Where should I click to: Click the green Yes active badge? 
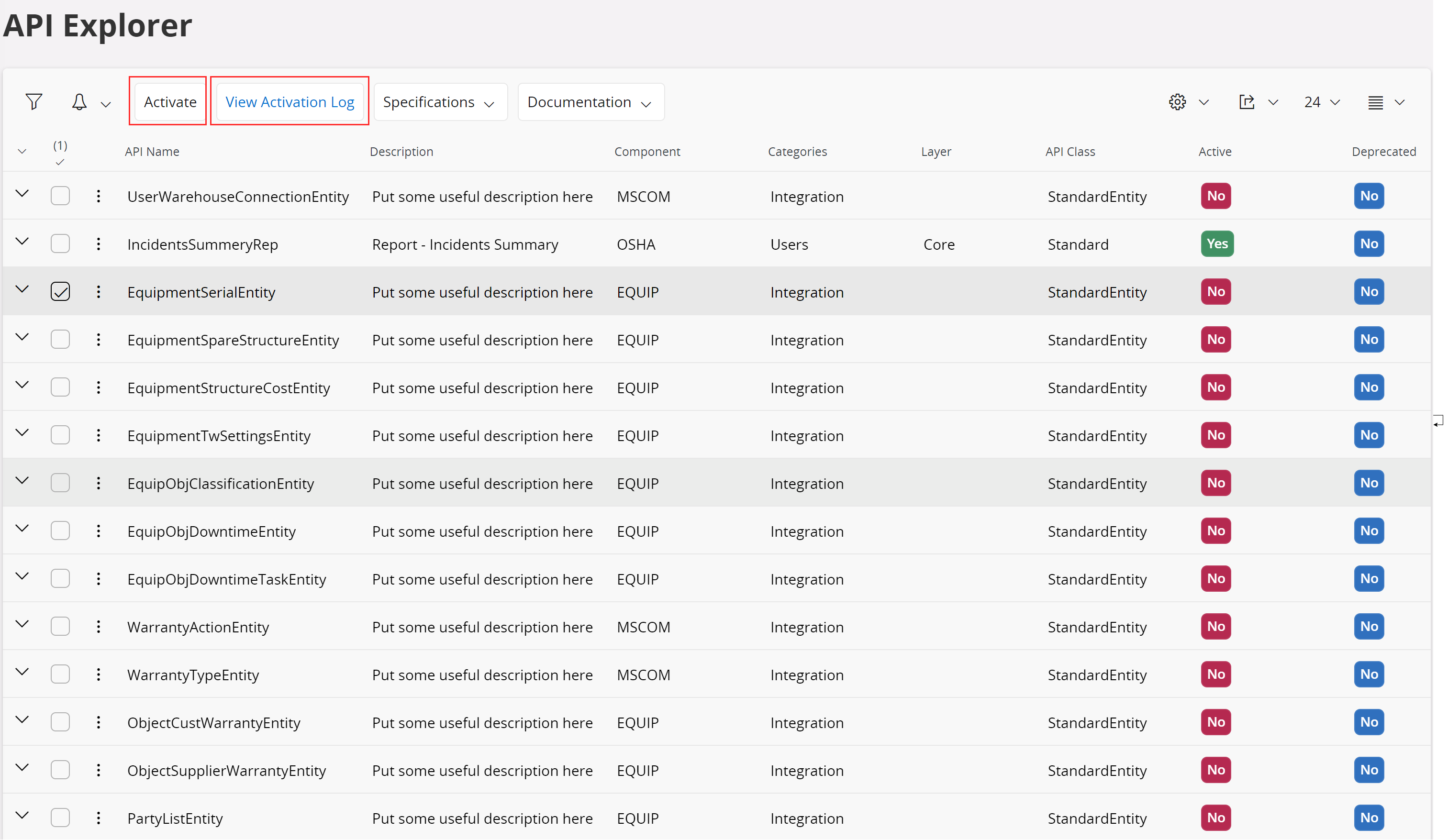tap(1216, 243)
